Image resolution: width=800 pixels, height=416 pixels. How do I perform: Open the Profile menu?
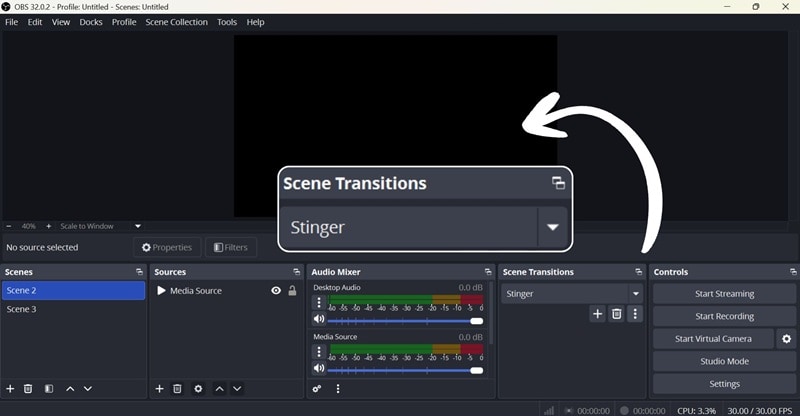(x=124, y=22)
